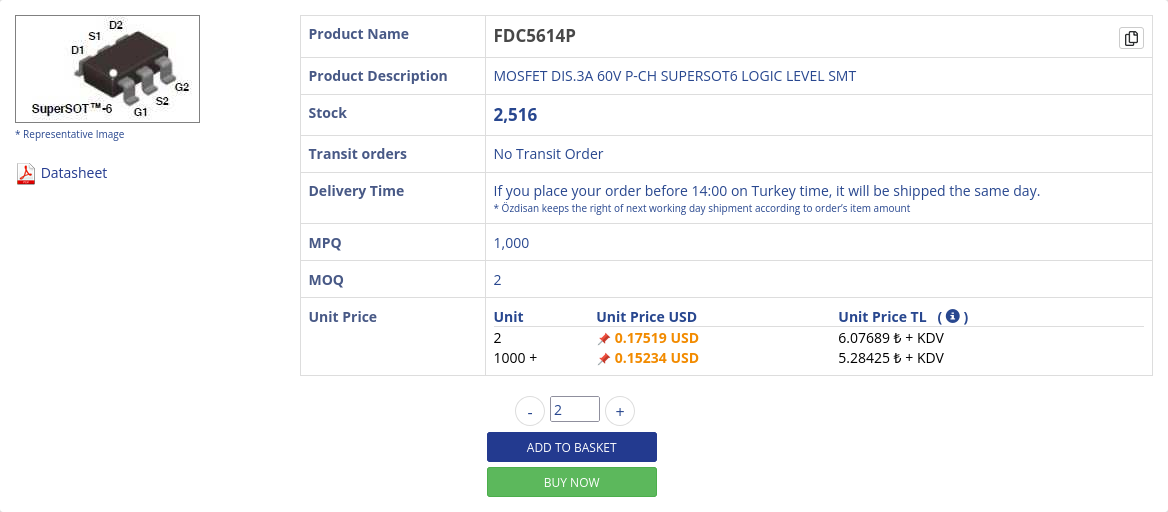
Task: Select the 0.15234 USD bulk price
Action: tap(656, 358)
